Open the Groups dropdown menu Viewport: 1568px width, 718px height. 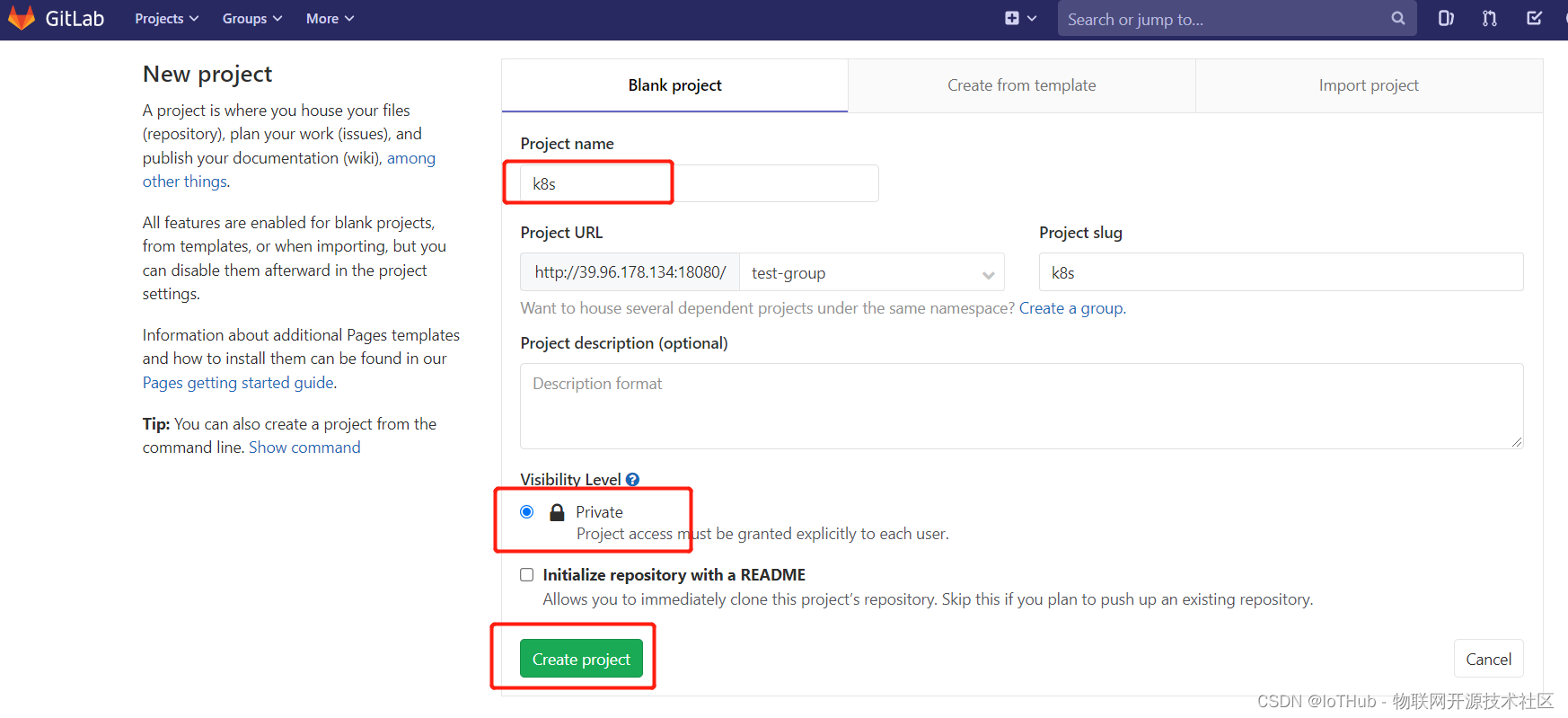point(252,19)
